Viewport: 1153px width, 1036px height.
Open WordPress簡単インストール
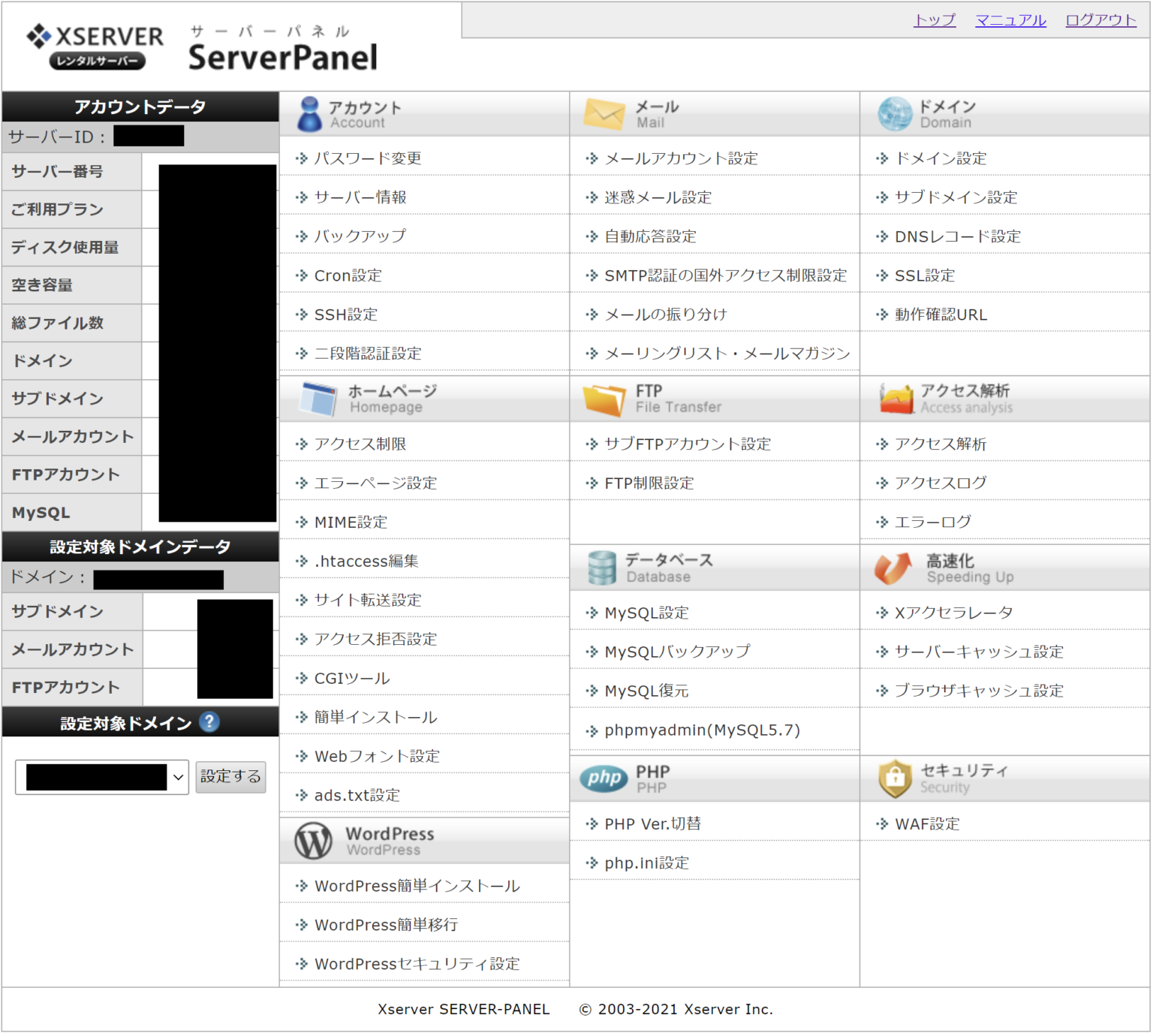[417, 886]
